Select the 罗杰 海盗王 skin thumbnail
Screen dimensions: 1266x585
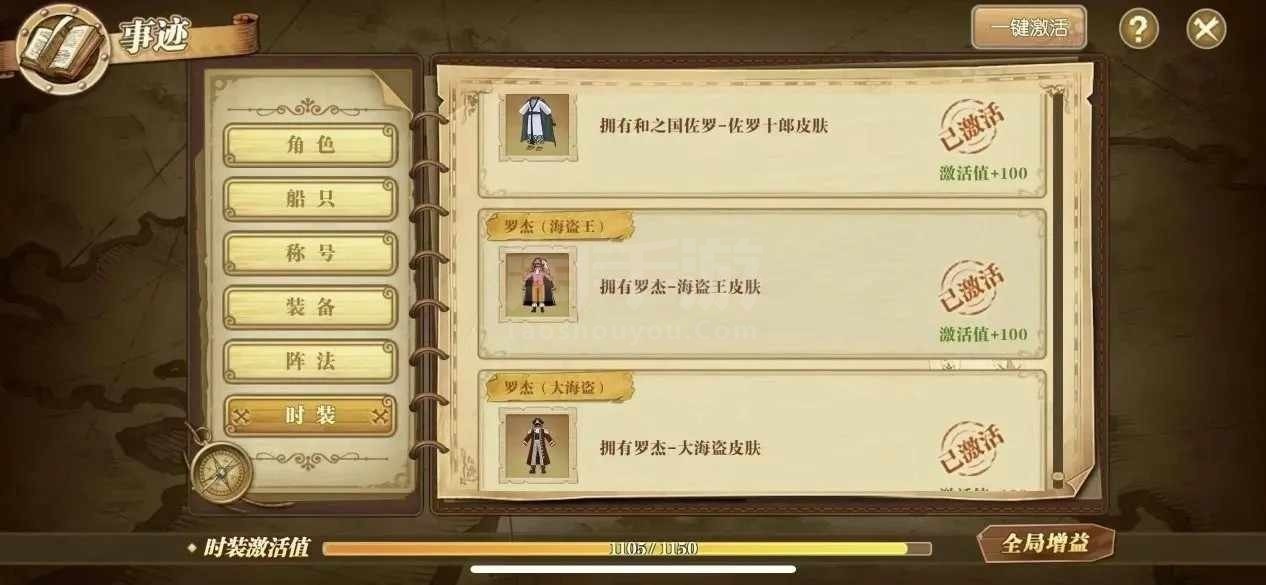click(x=535, y=286)
